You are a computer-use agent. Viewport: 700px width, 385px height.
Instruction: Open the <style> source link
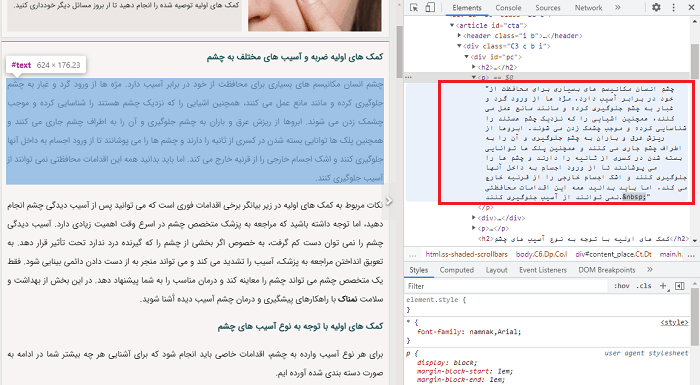[674, 322]
